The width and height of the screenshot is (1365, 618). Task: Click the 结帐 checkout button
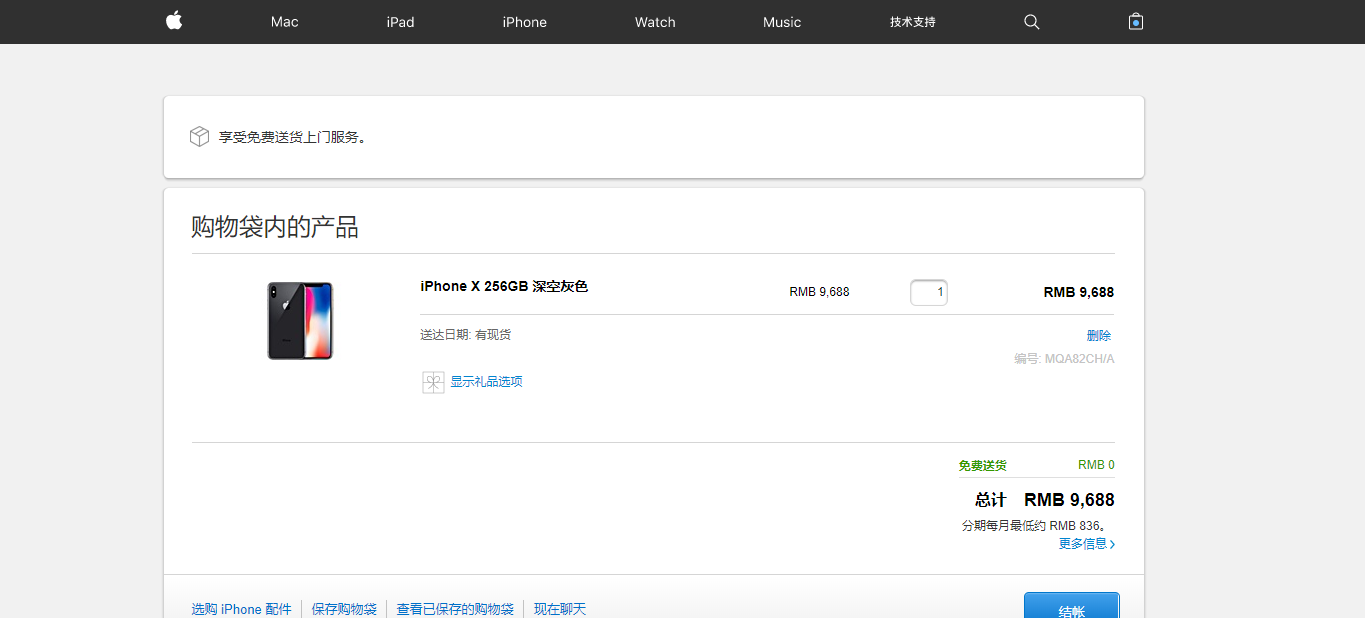click(x=1072, y=605)
